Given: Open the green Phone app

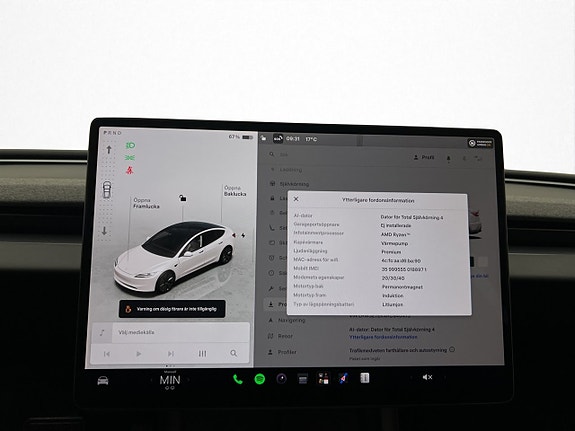Looking at the screenshot, I should coord(238,379).
